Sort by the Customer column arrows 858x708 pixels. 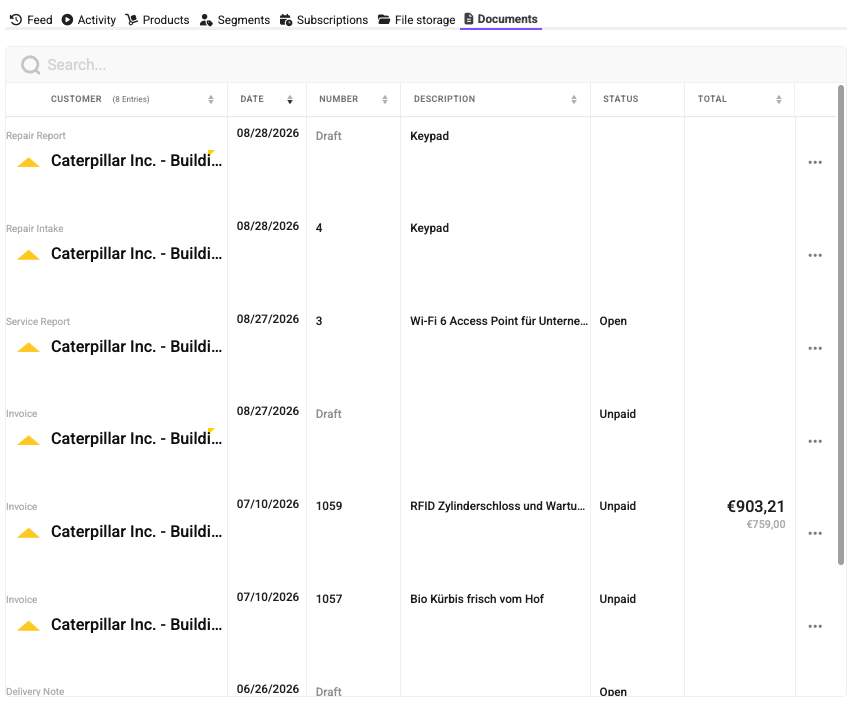pyautogui.click(x=211, y=100)
